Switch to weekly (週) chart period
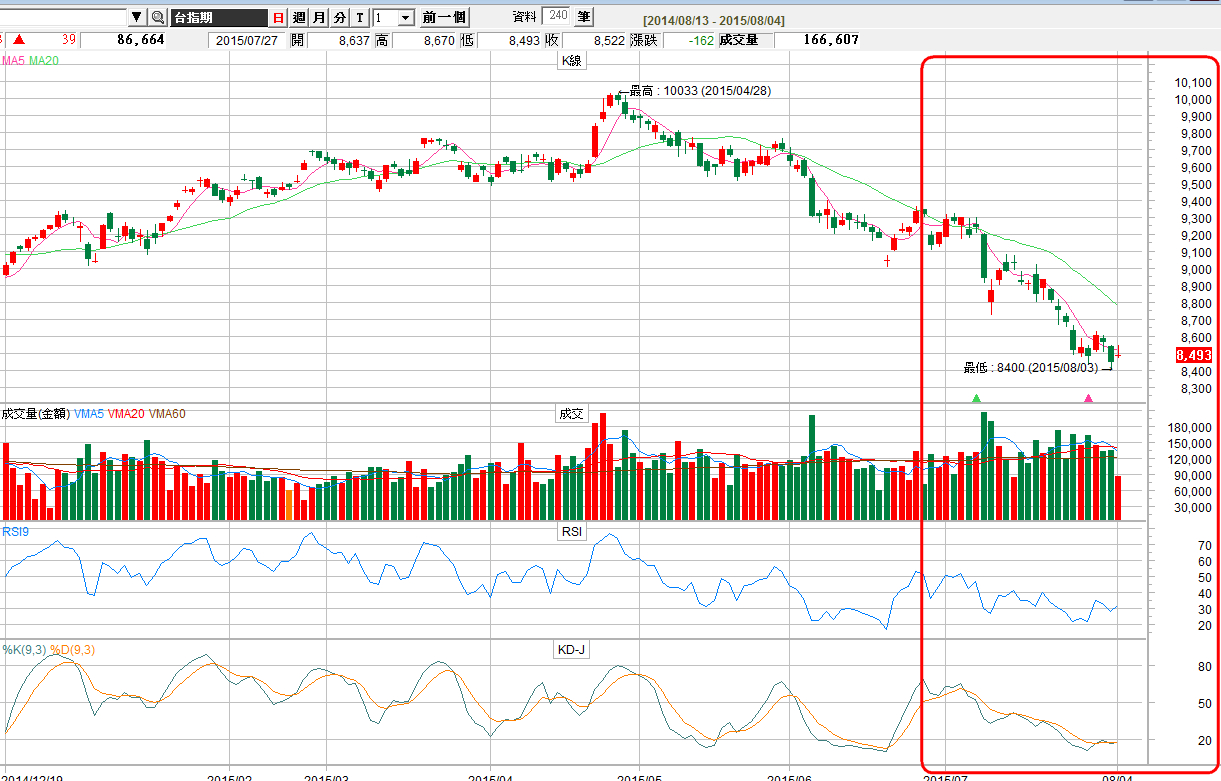Viewport: 1221px width, 781px height. pos(298,18)
